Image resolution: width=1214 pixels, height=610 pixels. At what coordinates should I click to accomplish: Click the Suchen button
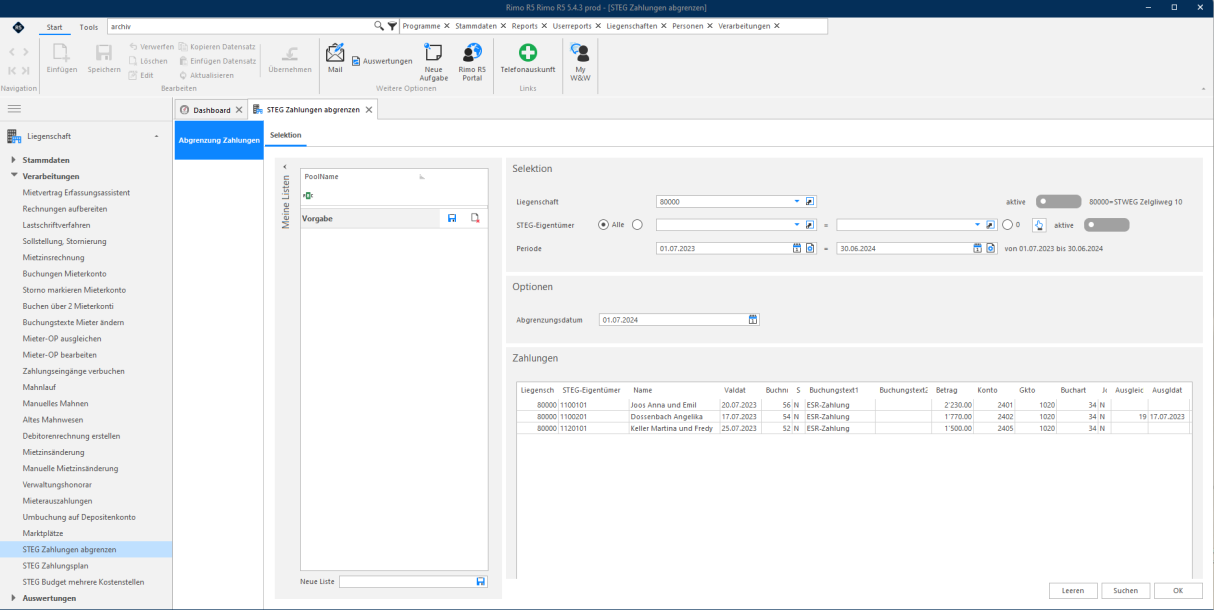click(x=1125, y=591)
